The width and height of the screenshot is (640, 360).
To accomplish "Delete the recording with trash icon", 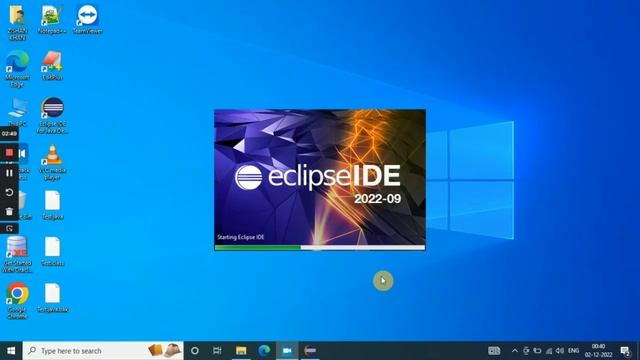I will pyautogui.click(x=9, y=211).
